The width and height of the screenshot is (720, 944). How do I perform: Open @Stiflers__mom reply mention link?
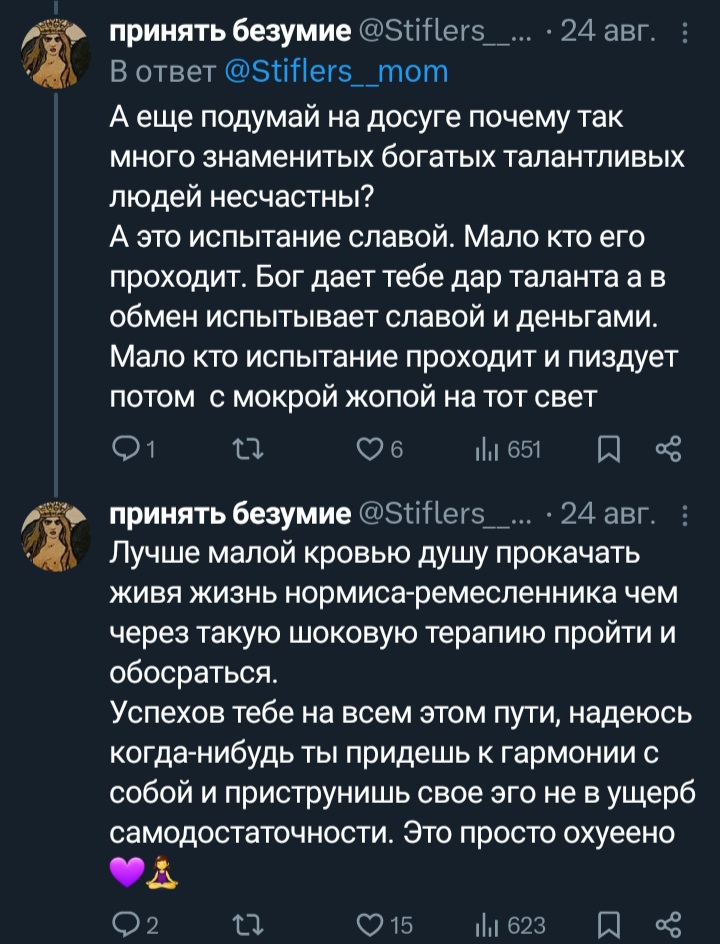coord(336,72)
